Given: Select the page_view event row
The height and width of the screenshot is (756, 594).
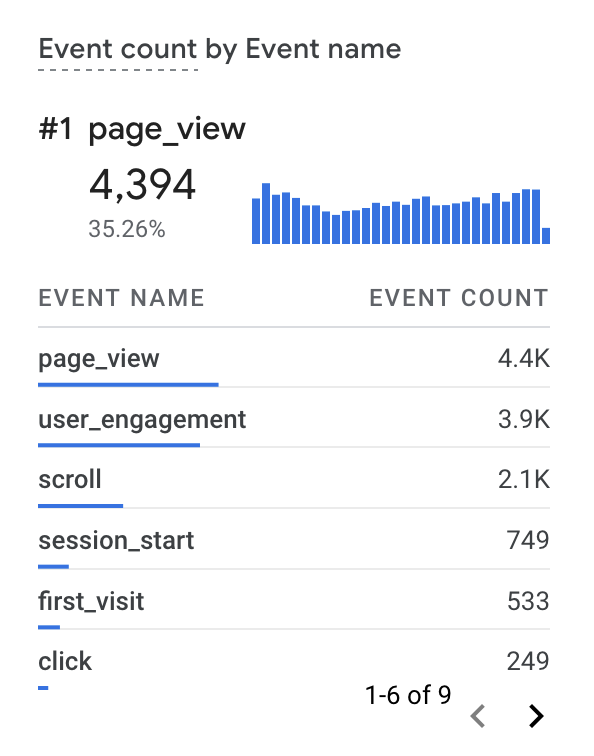Looking at the screenshot, I should (x=294, y=358).
